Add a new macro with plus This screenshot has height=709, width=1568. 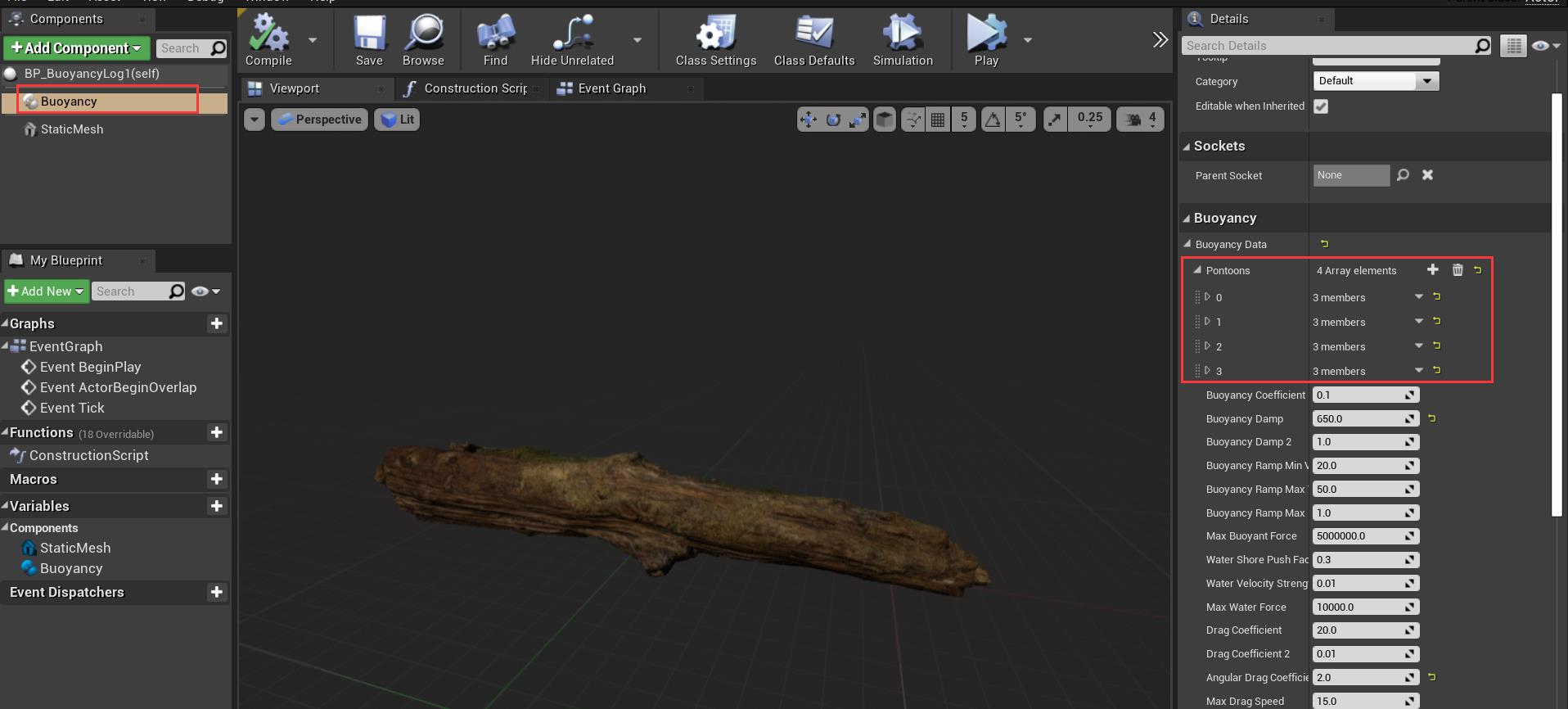[x=217, y=479]
